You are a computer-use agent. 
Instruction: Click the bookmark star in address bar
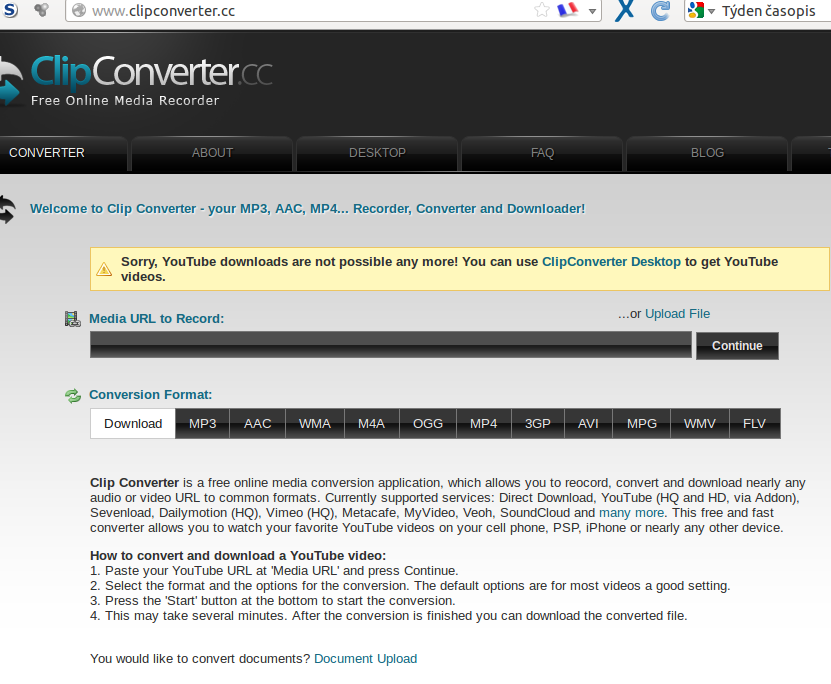pos(542,11)
